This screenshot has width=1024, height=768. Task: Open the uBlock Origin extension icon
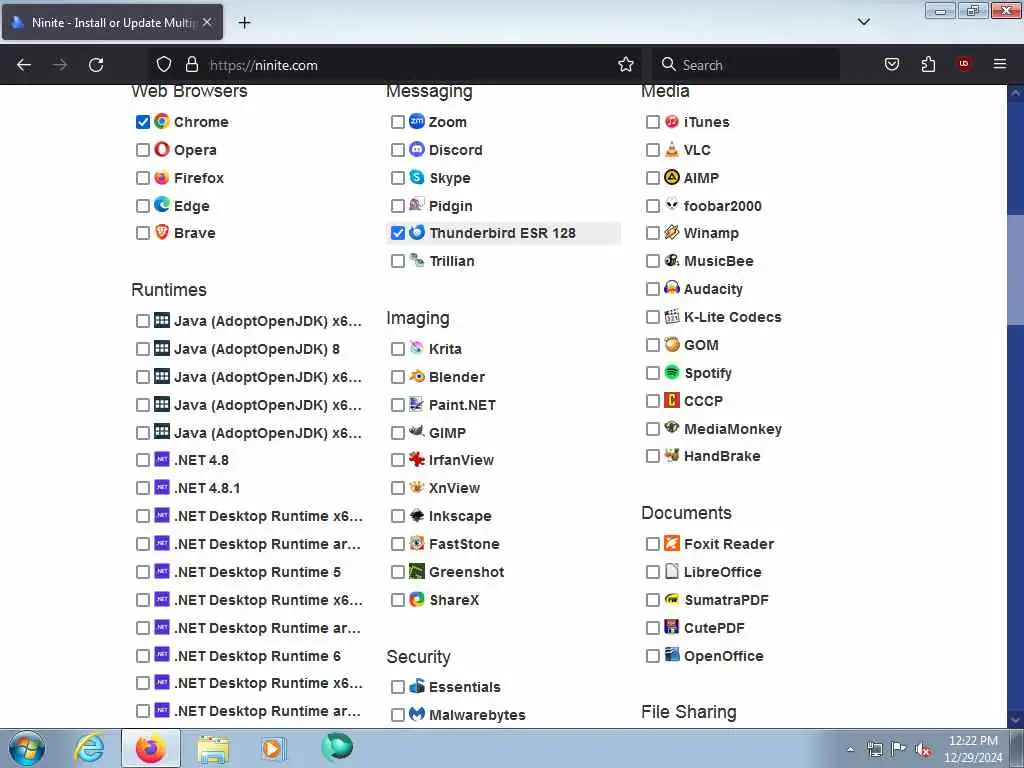[x=964, y=64]
